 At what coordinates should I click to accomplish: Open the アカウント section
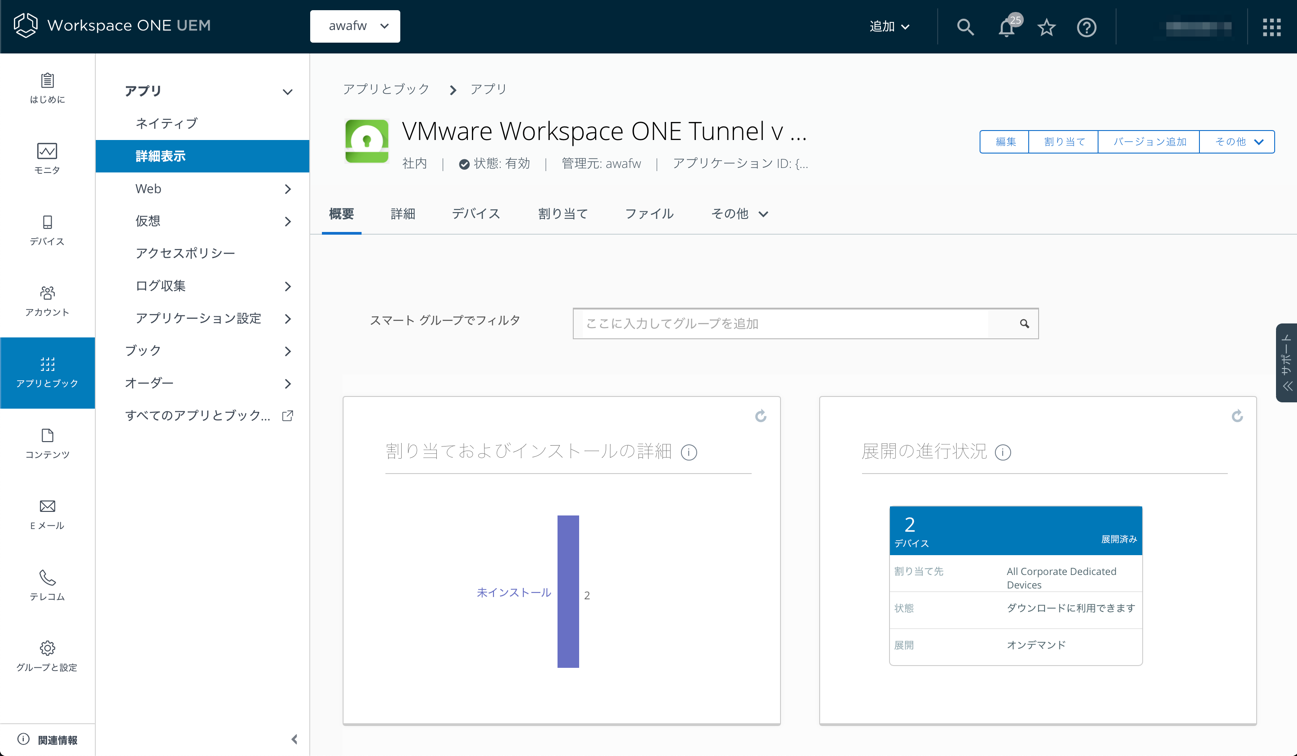coord(47,301)
